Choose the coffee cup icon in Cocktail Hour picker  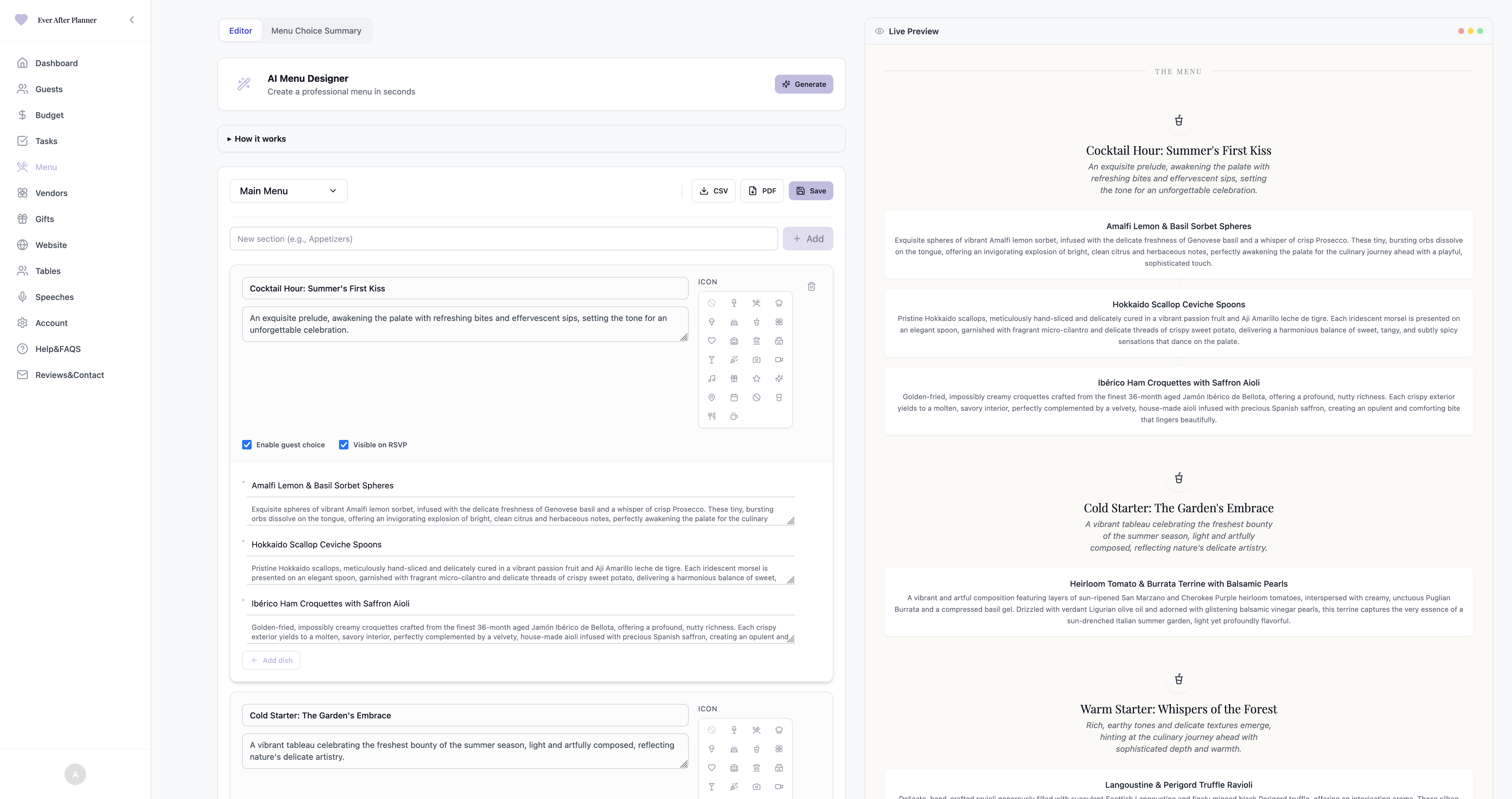[x=734, y=416]
